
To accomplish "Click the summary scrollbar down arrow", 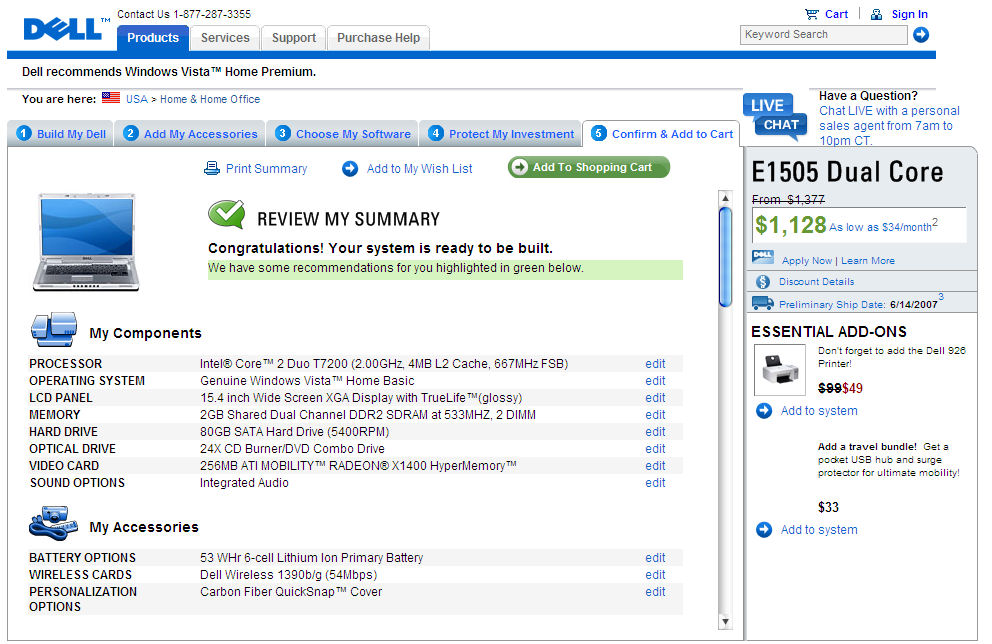I will tap(726, 622).
